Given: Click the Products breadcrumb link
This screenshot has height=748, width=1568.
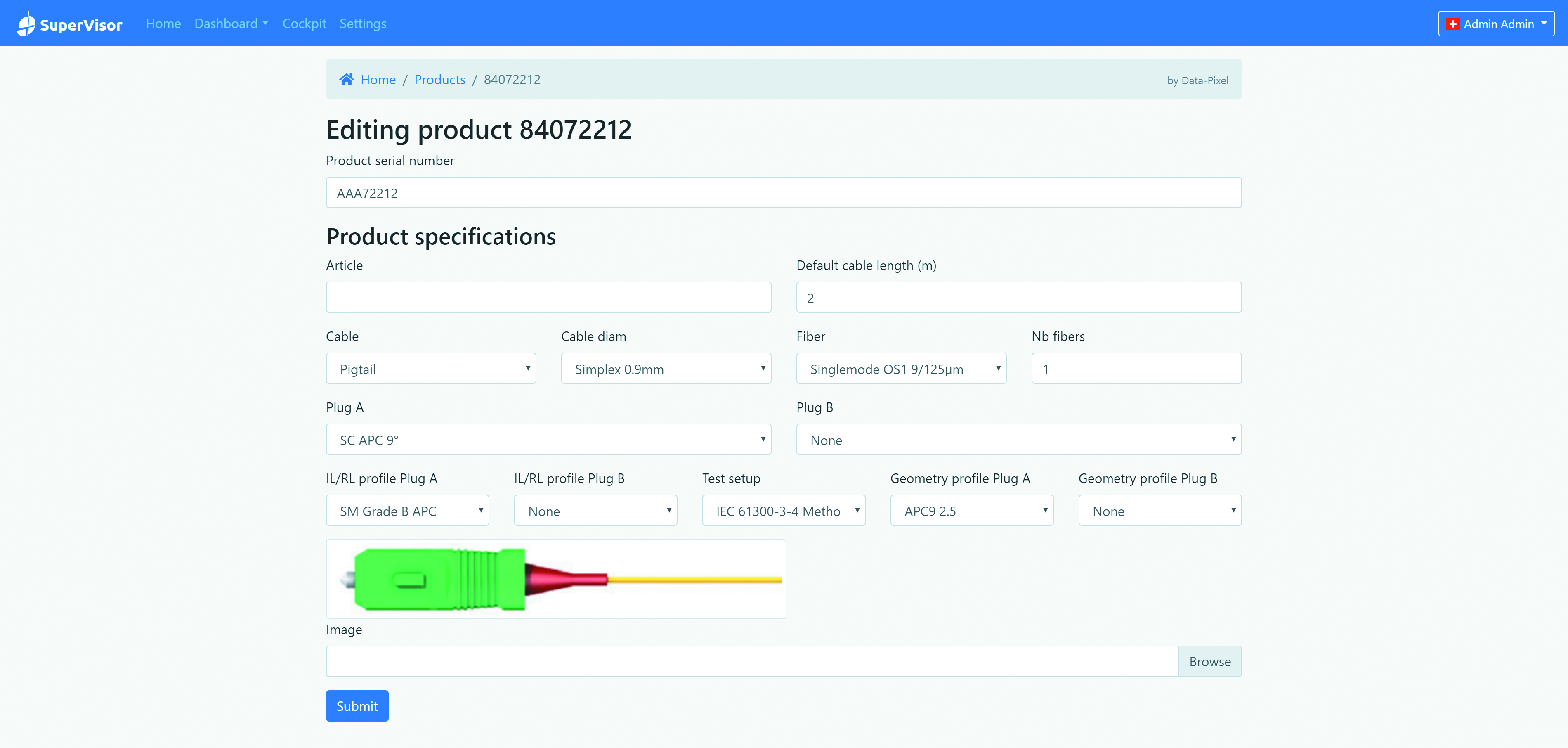Looking at the screenshot, I should click(439, 80).
